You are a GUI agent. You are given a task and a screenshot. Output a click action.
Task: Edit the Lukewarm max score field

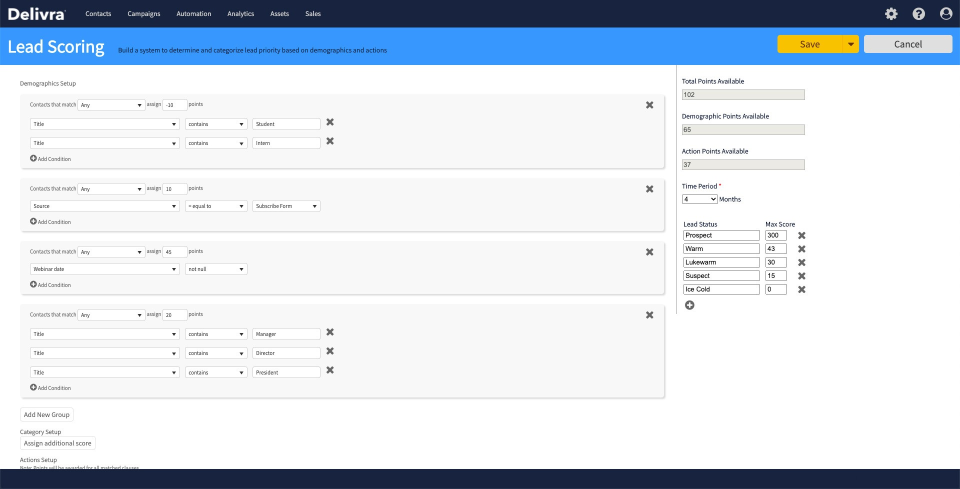point(776,263)
